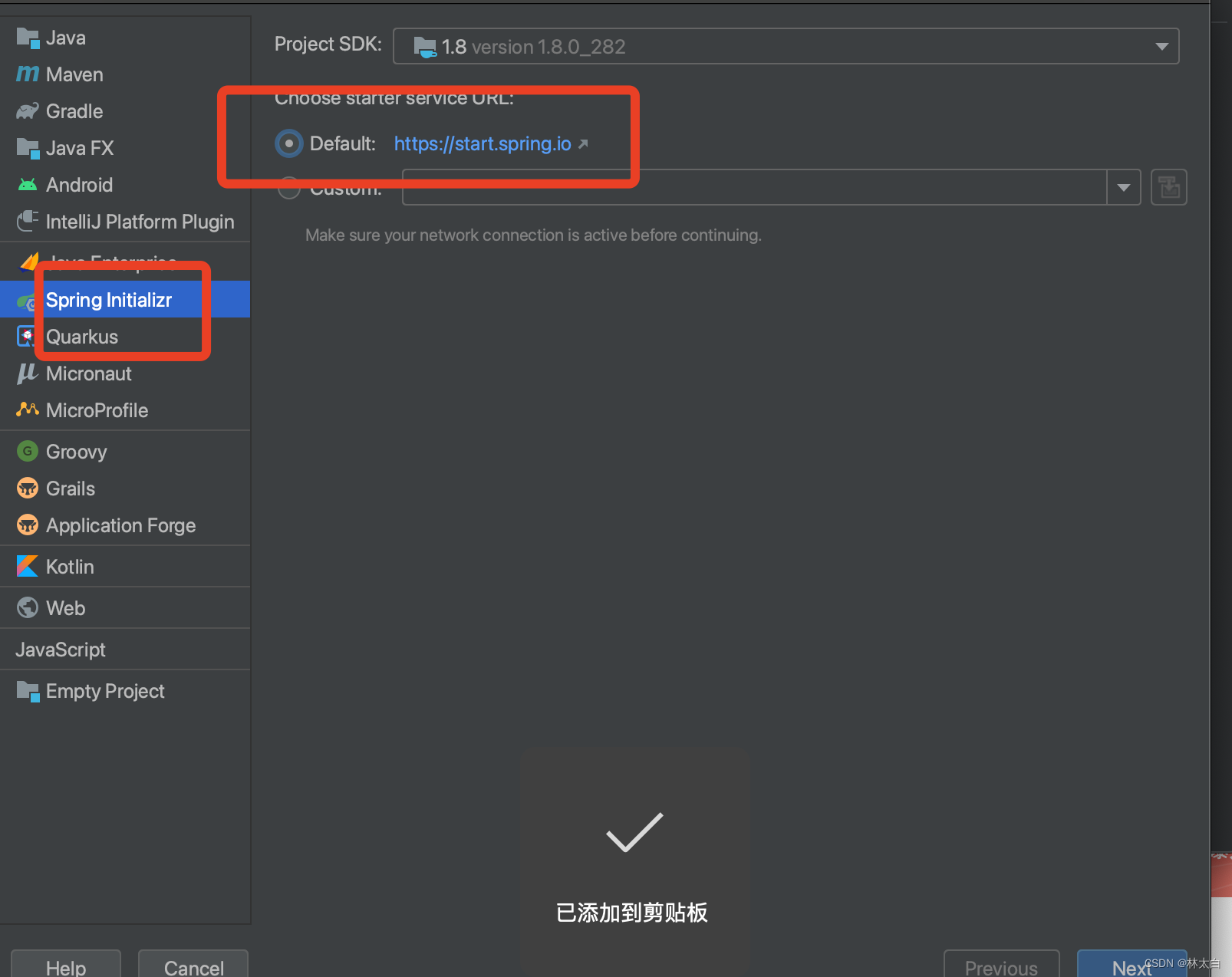Expand the Custom URL history dropdown arrow
The image size is (1232, 977).
pos(1124,187)
